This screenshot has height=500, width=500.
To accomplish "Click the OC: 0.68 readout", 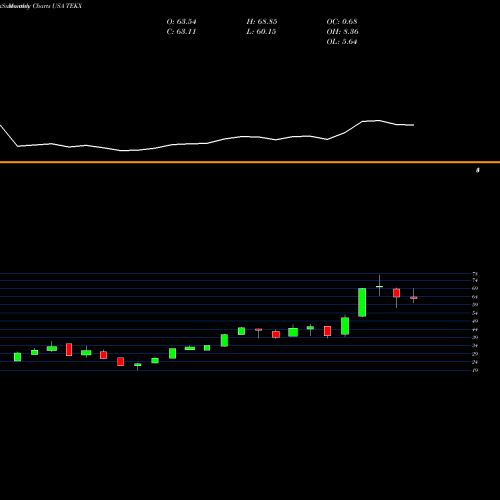I will point(342,22).
